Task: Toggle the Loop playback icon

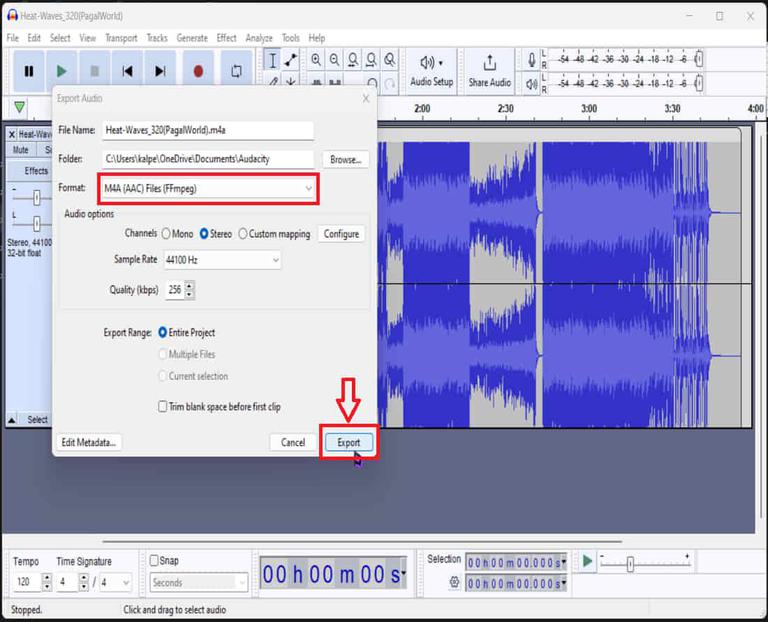Action: pyautogui.click(x=236, y=71)
